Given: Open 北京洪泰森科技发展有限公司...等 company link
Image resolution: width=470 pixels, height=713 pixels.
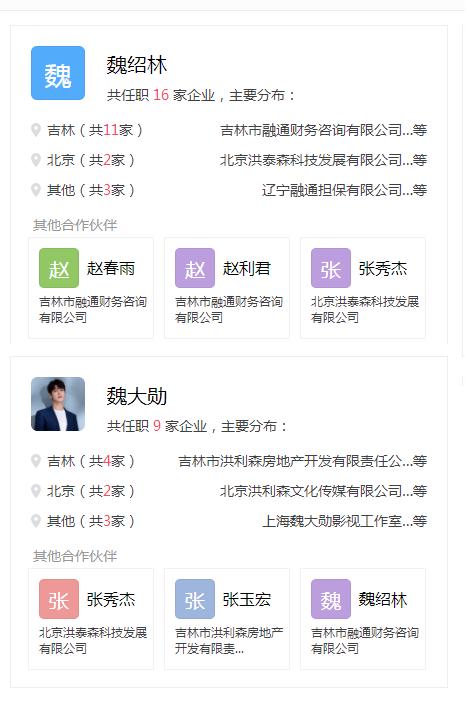Looking at the screenshot, I should pos(324,160).
